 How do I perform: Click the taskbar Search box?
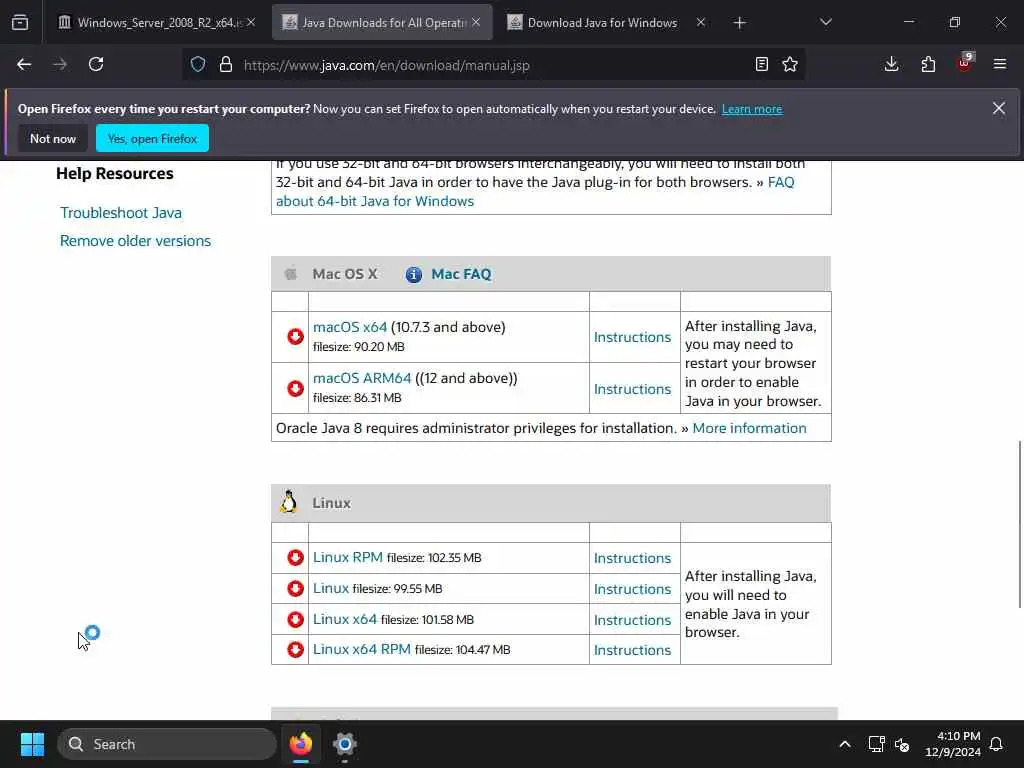tap(167, 744)
